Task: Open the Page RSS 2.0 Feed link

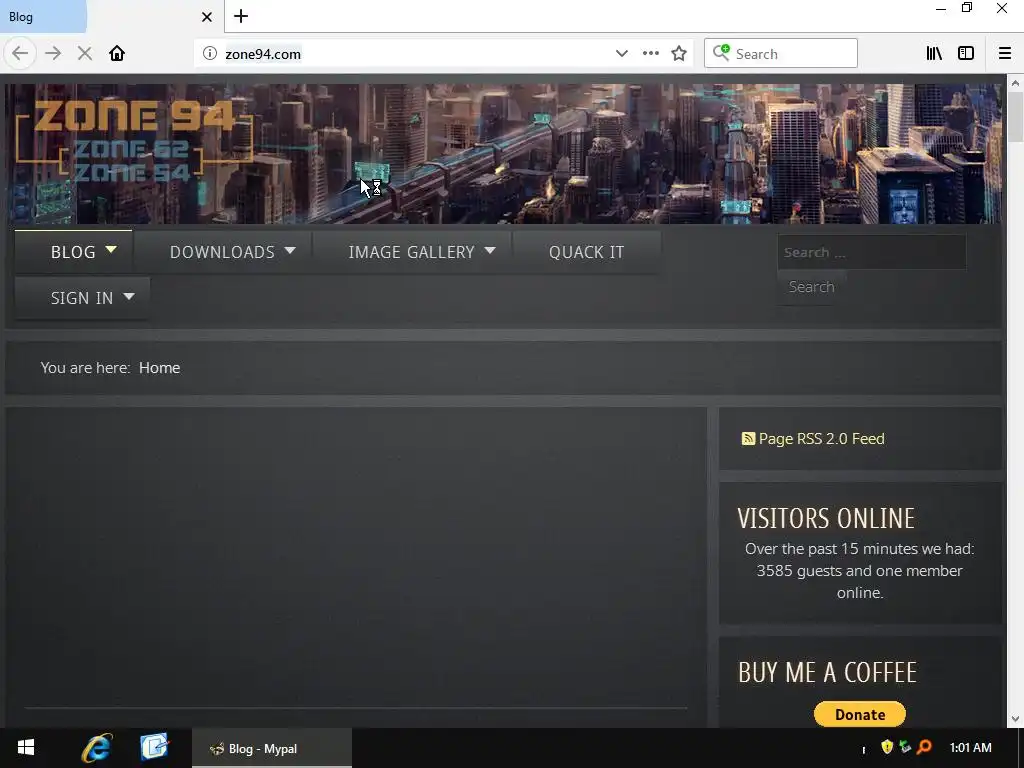Action: [x=822, y=439]
